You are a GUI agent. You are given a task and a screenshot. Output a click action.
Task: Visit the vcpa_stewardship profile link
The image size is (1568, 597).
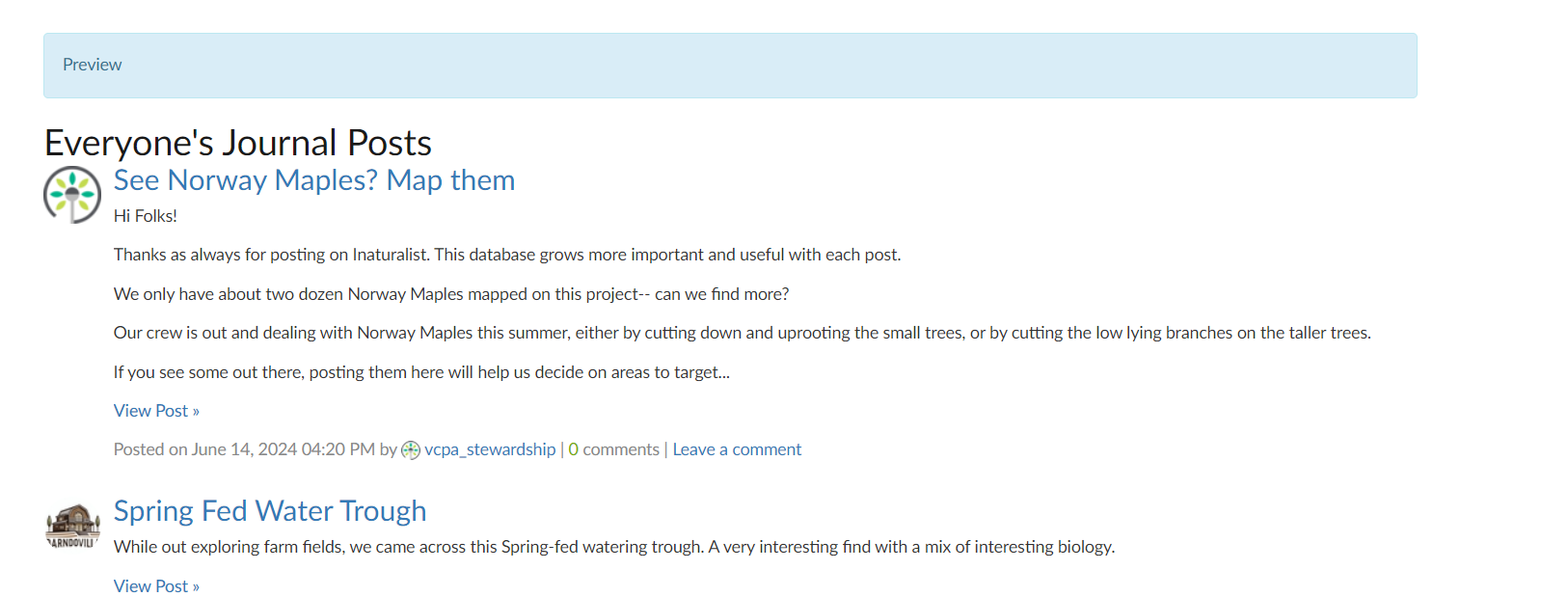(490, 449)
